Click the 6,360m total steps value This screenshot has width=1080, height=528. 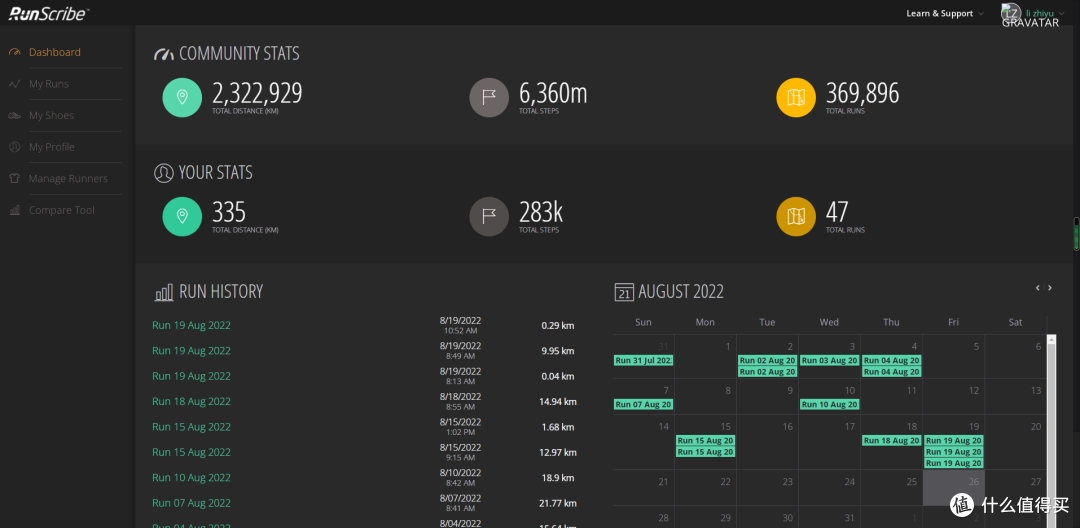(553, 94)
